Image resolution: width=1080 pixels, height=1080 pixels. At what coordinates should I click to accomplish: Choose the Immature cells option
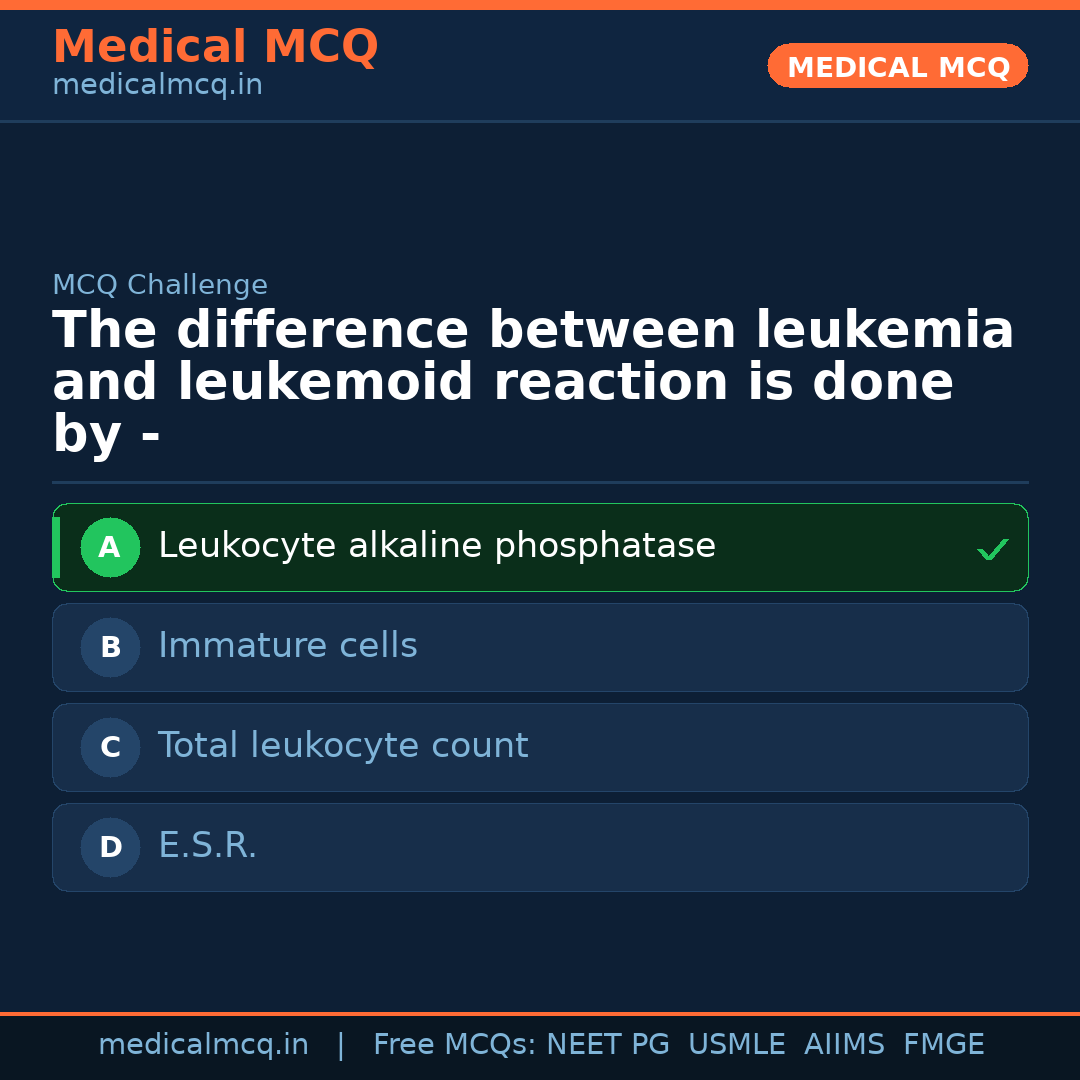coord(288,646)
